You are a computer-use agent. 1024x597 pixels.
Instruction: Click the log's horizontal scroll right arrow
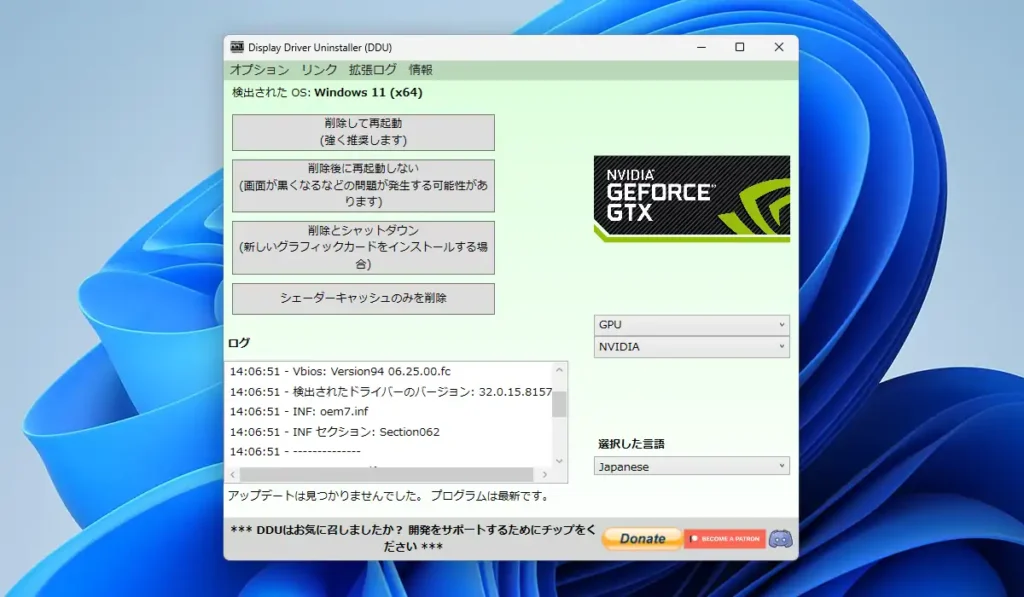click(x=545, y=475)
